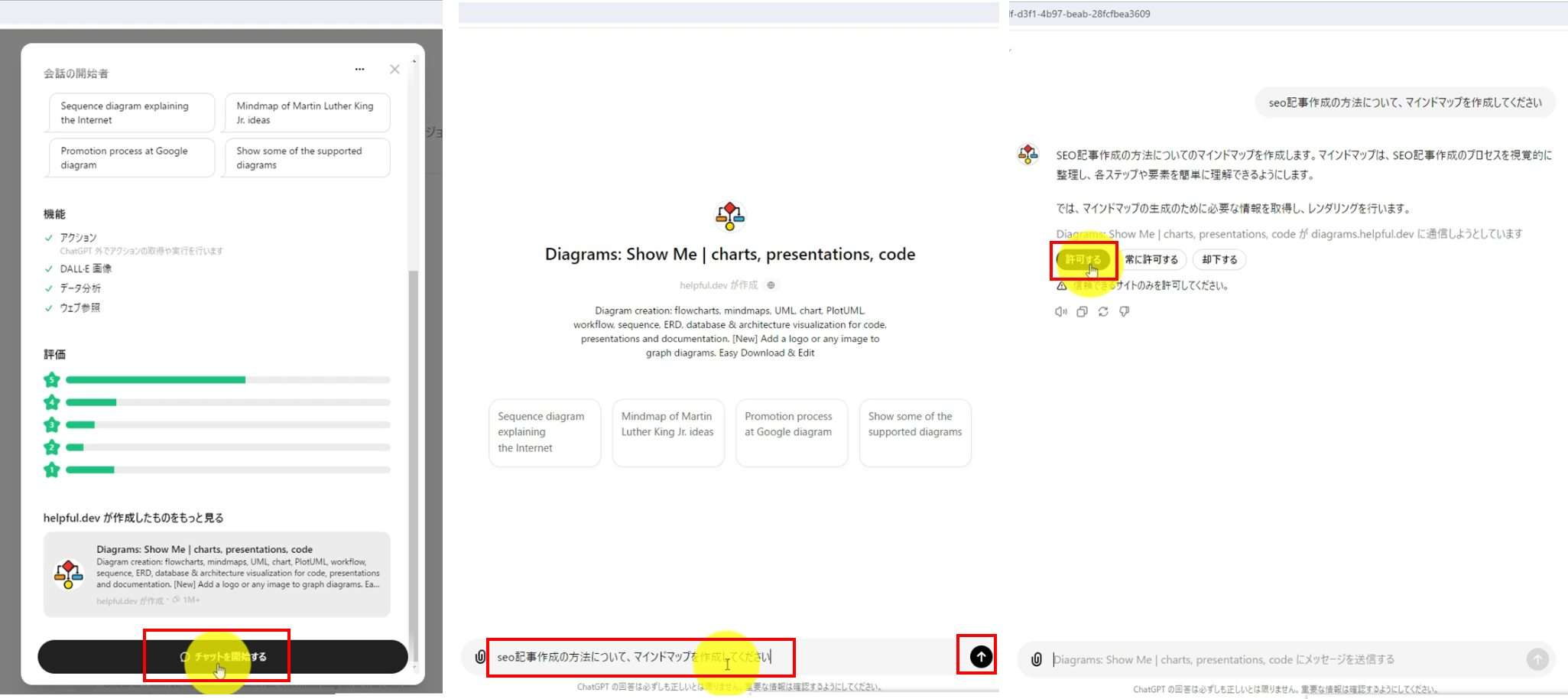
Task: Click the 評価 heading text
Action: (x=54, y=354)
